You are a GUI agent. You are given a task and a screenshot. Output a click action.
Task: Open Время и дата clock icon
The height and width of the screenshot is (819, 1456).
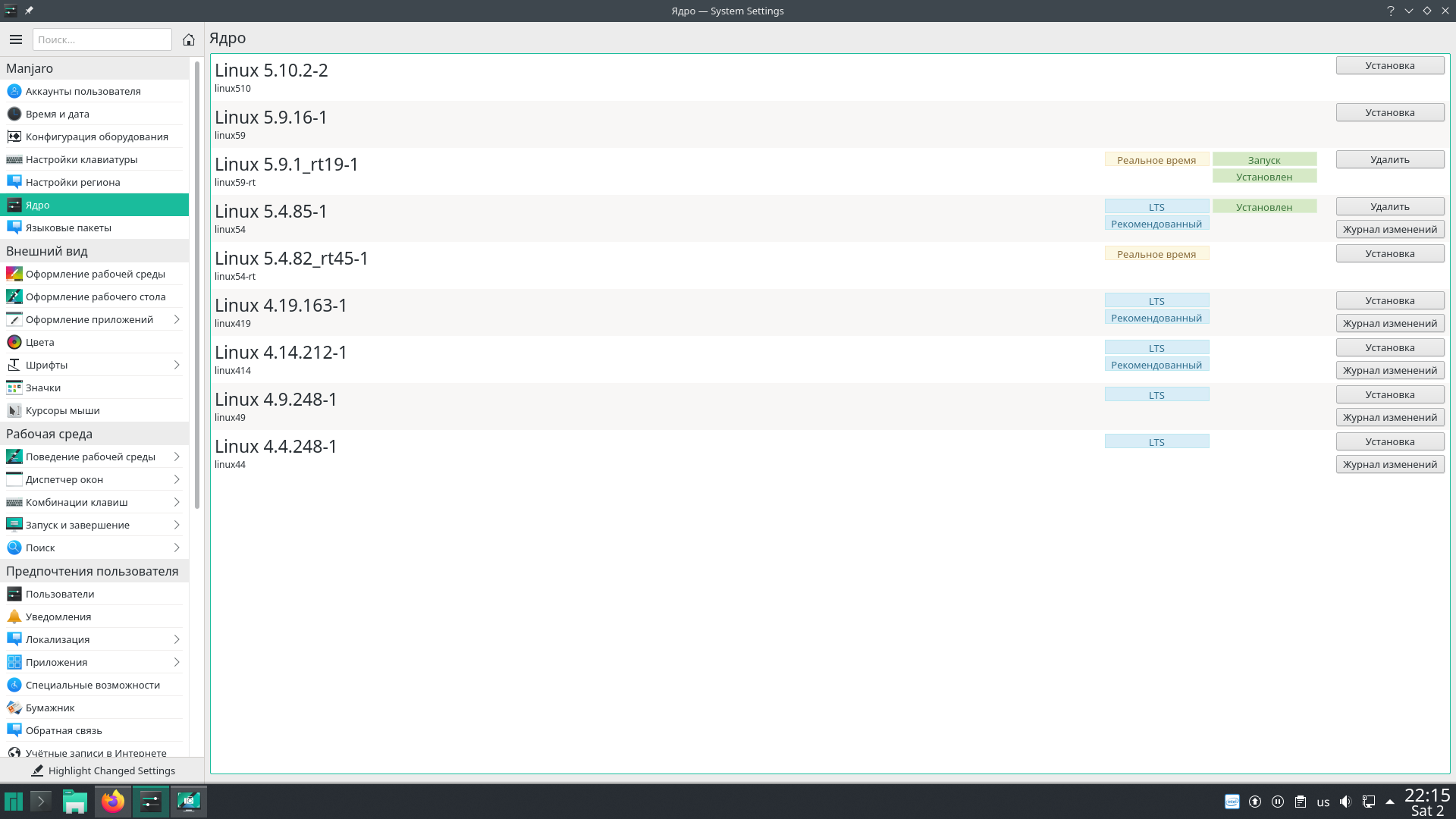click(14, 114)
